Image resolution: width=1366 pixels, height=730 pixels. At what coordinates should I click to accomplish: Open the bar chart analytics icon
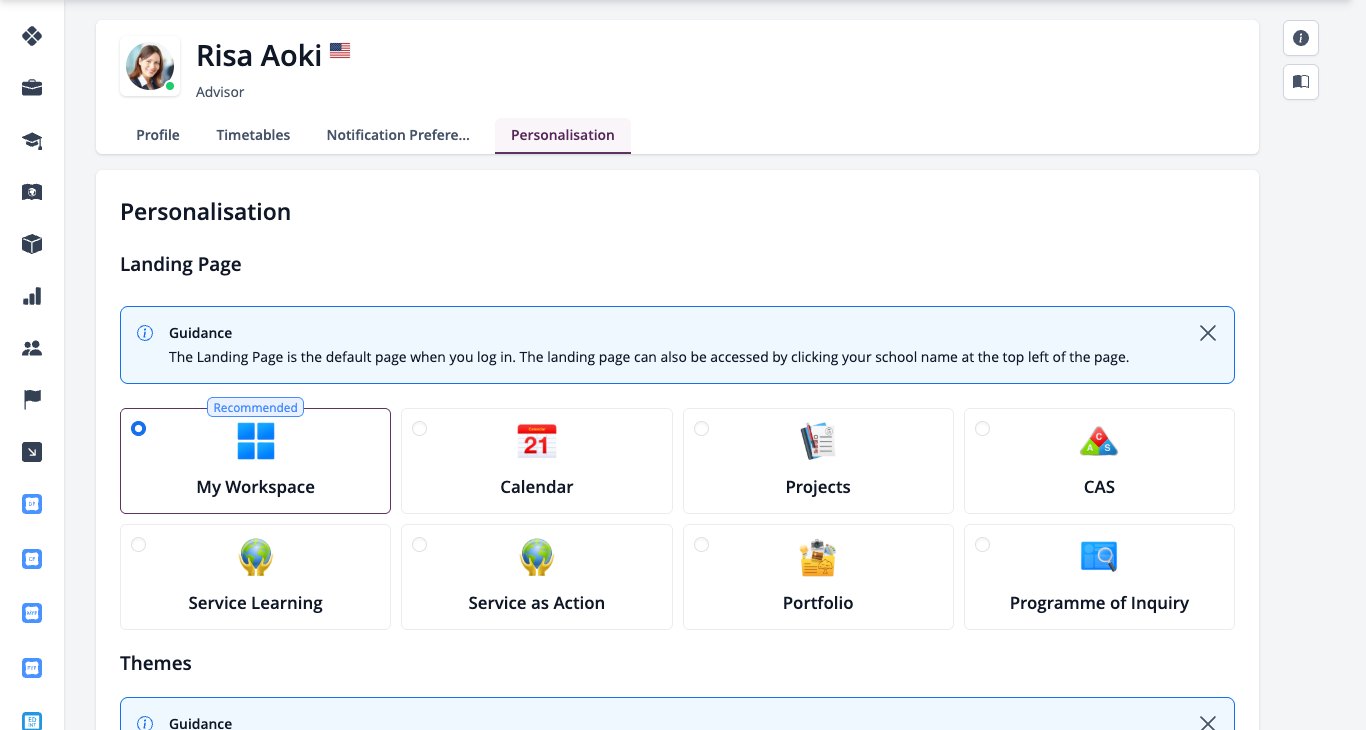pos(32,296)
